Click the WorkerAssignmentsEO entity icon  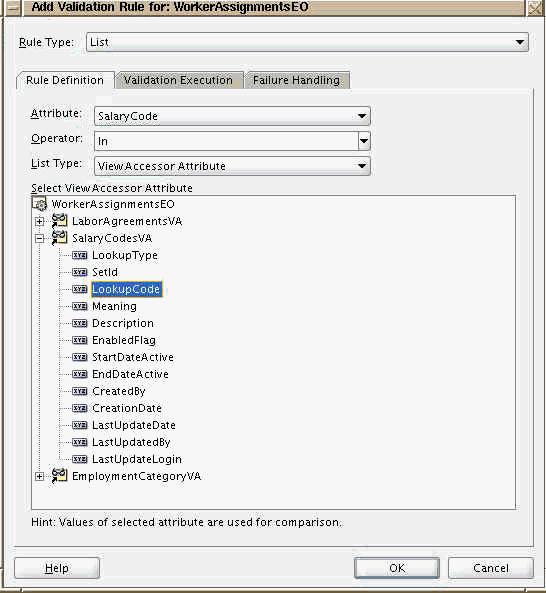(x=40, y=204)
